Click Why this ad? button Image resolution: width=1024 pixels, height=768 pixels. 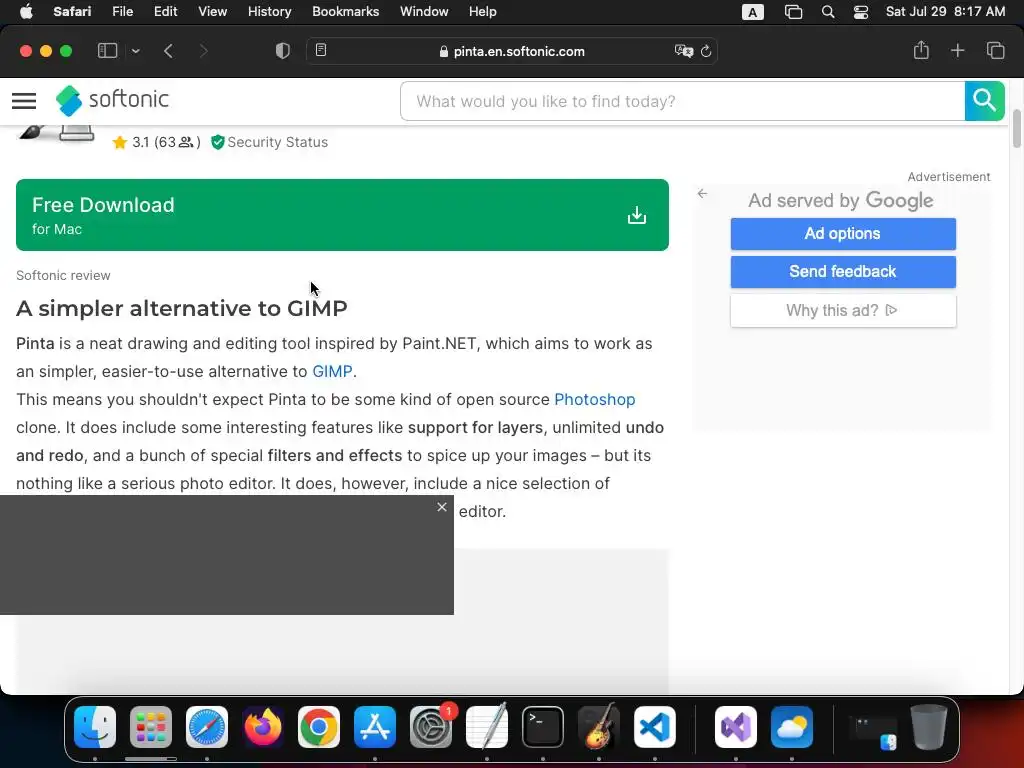tap(843, 311)
